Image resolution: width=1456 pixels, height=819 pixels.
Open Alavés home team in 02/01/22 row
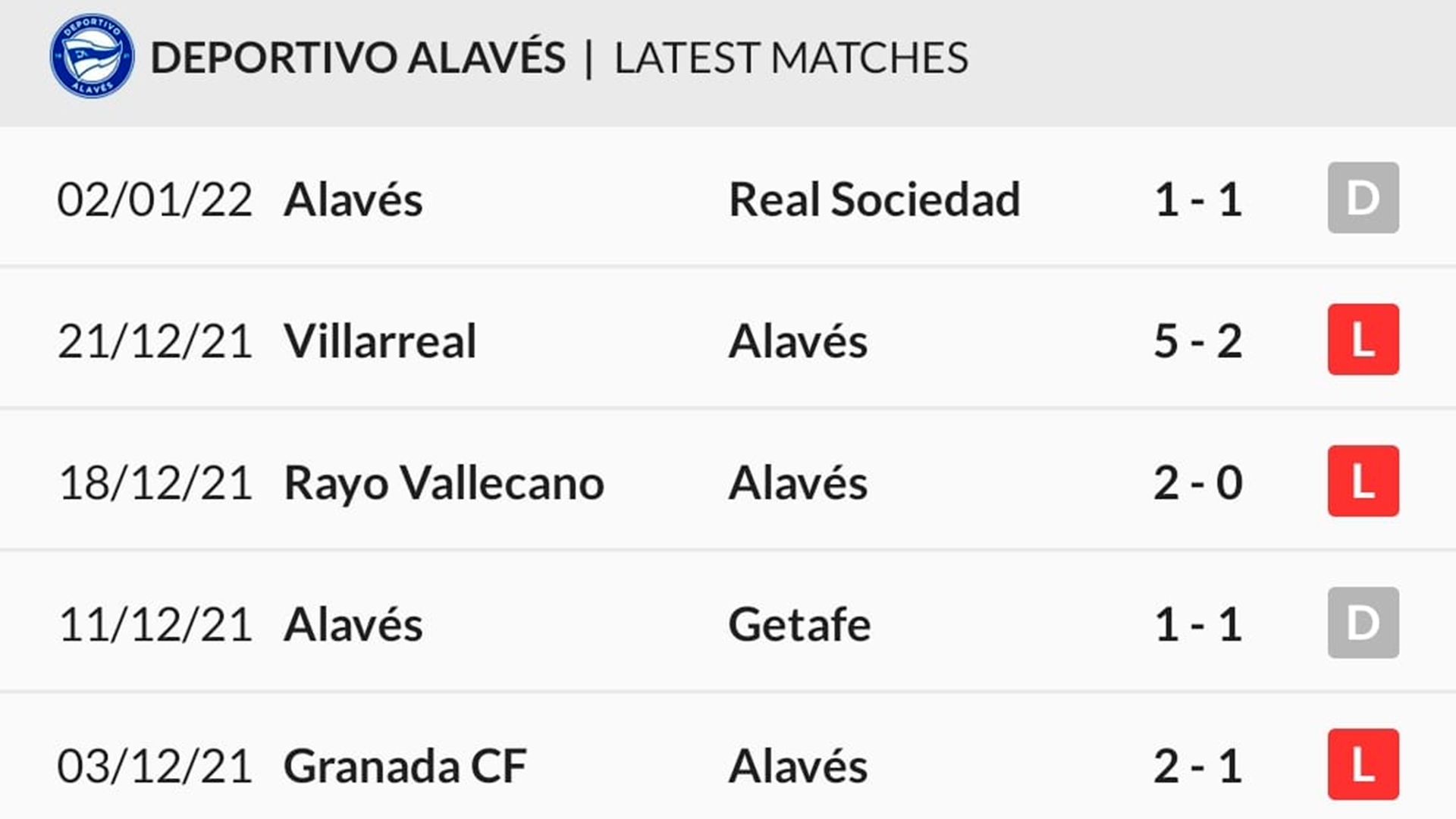point(353,199)
